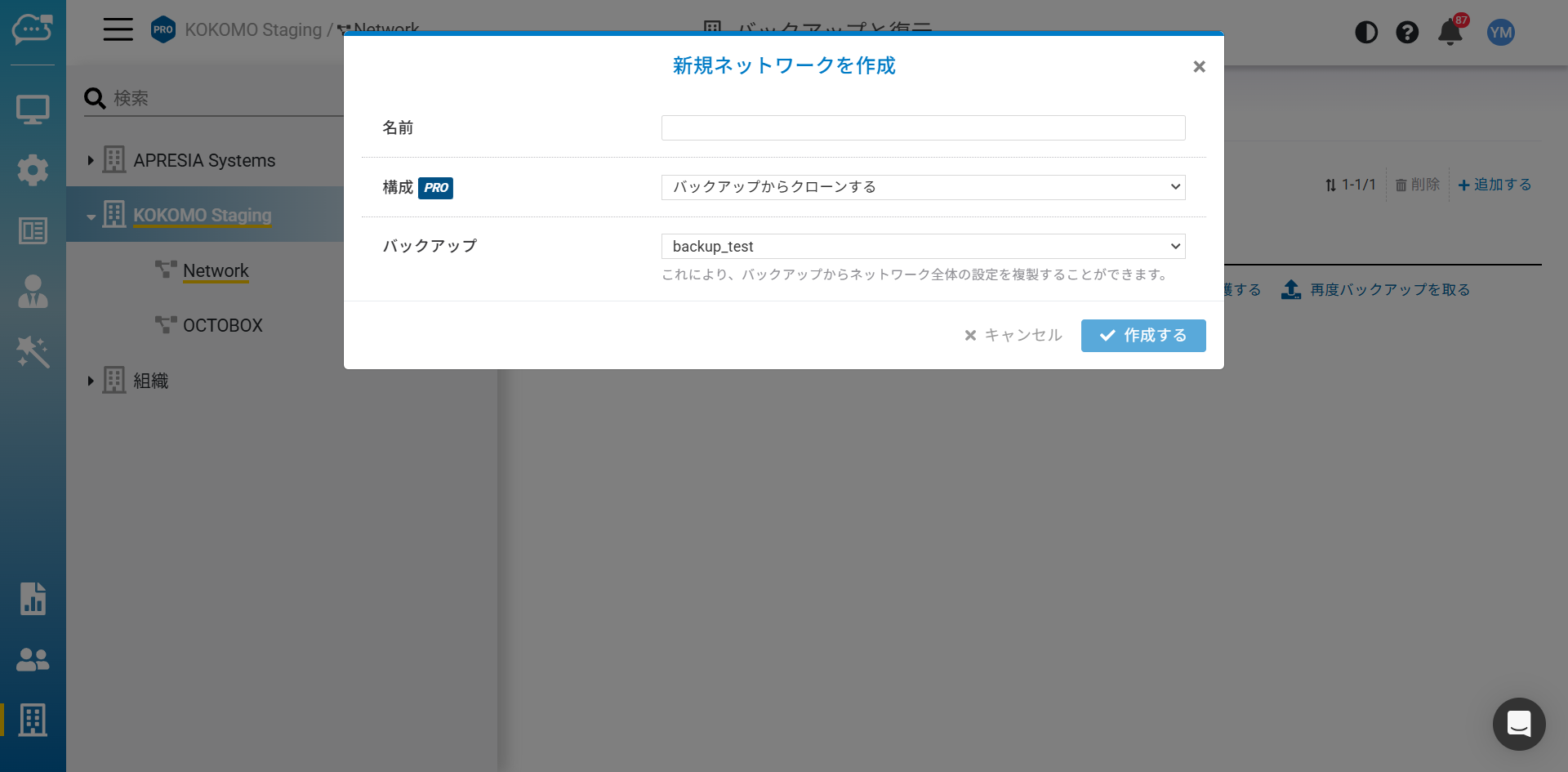Expand the 組織 tree node
The image size is (1568, 772).
tap(91, 381)
